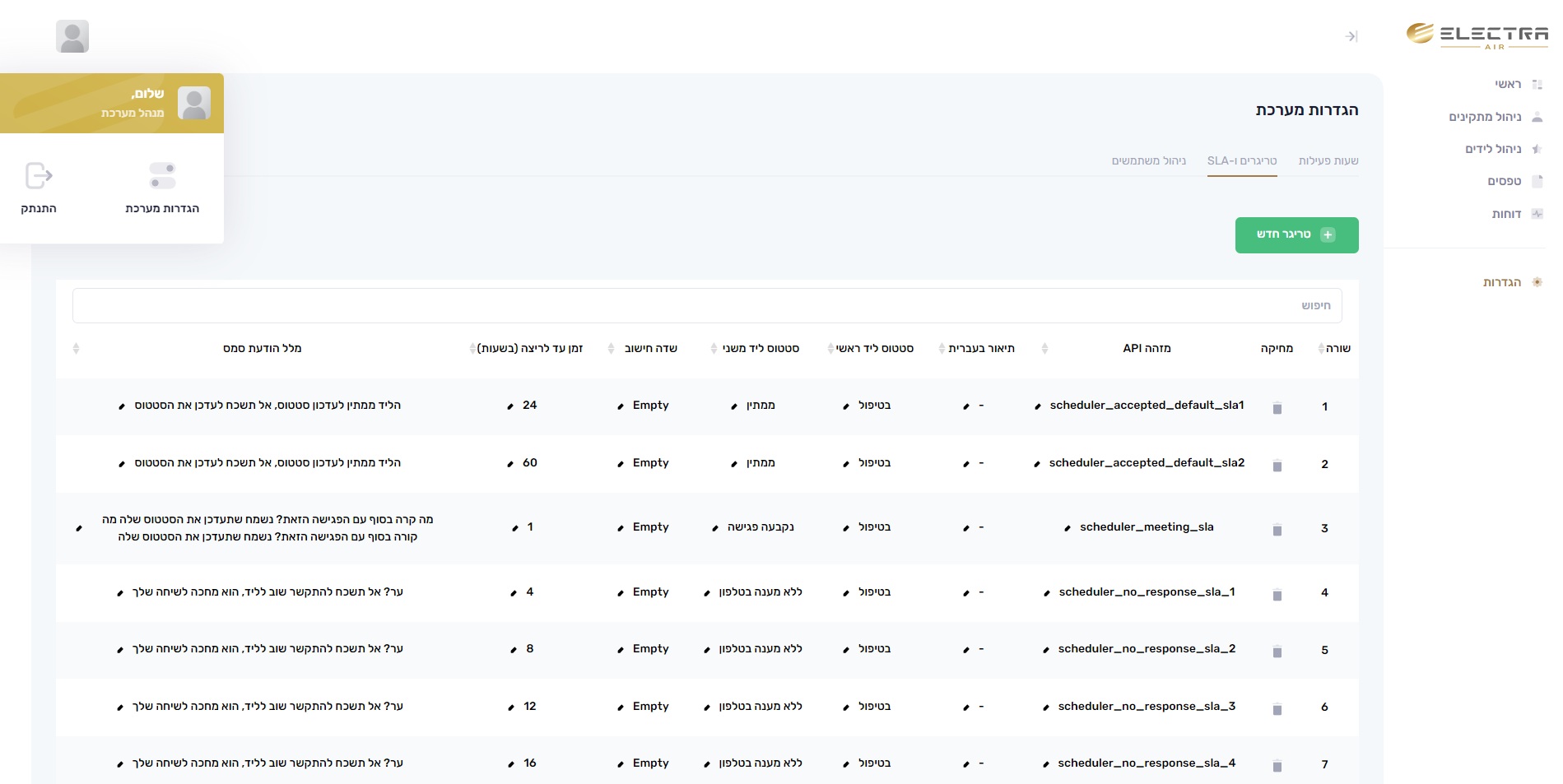Open טפסים in the sidebar

[1504, 181]
